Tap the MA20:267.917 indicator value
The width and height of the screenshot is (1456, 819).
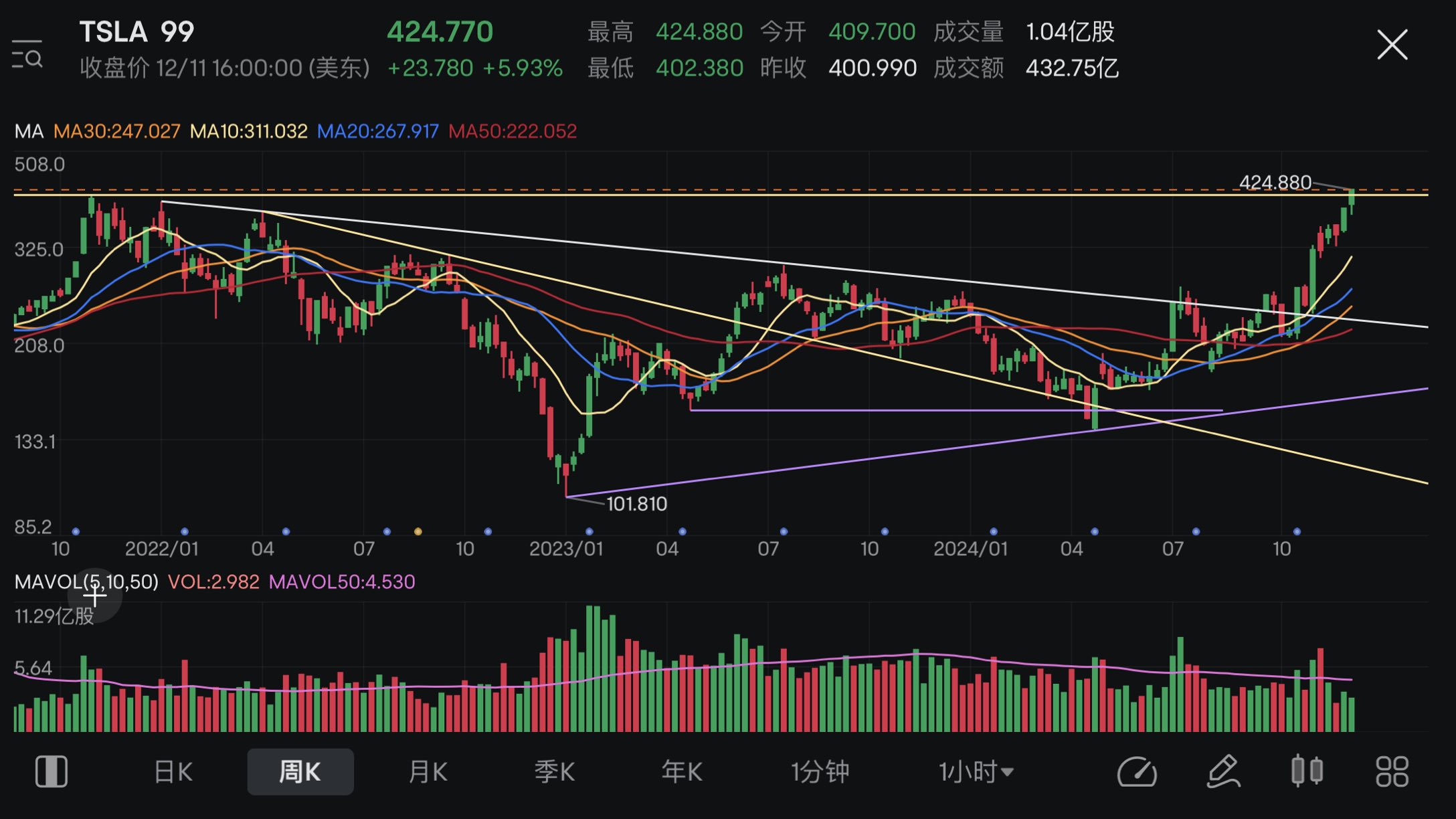(378, 131)
